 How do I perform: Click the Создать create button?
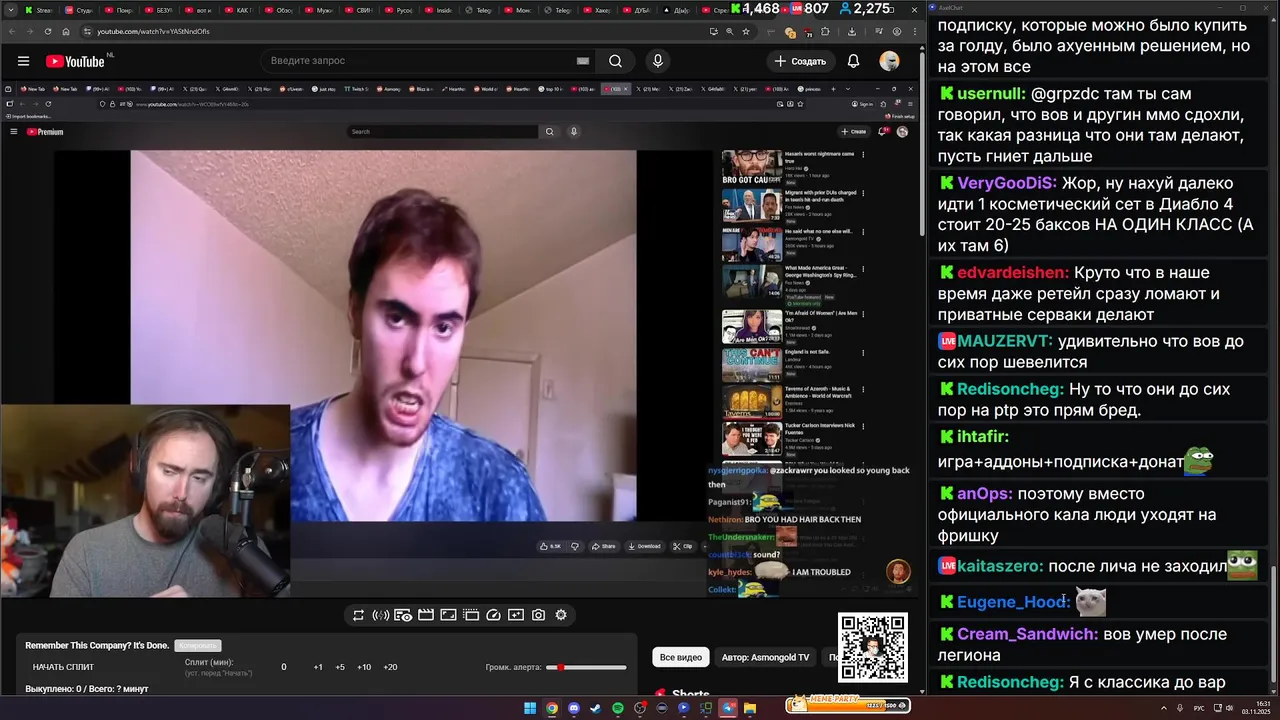(799, 61)
